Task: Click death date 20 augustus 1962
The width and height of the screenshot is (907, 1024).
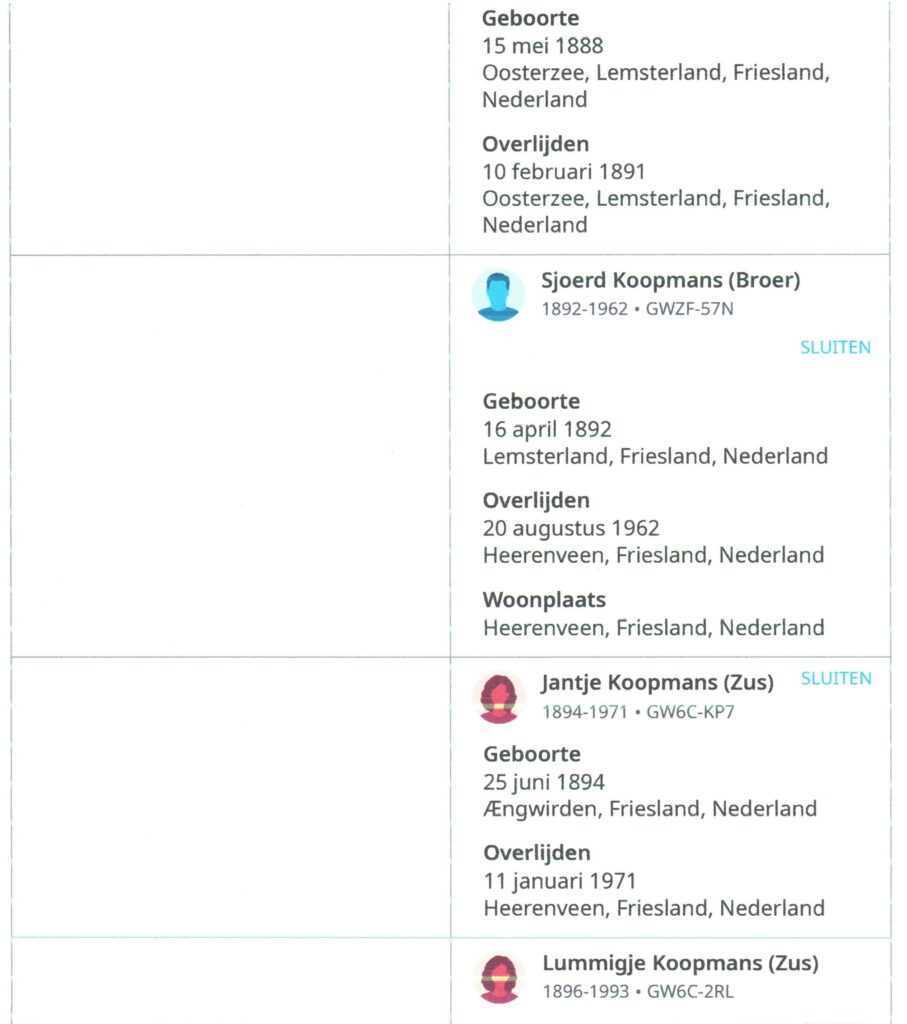Action: pyautogui.click(x=571, y=528)
